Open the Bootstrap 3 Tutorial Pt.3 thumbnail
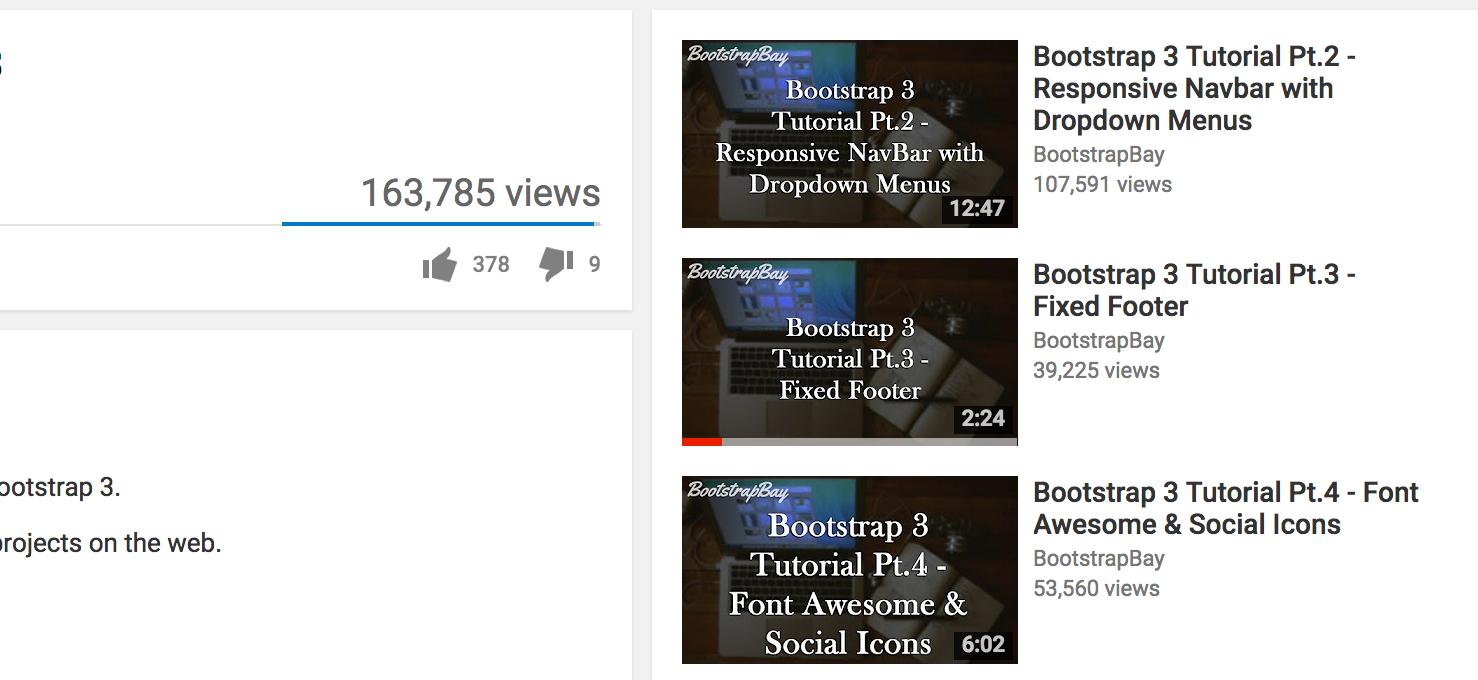This screenshot has width=1478, height=680. coord(850,352)
